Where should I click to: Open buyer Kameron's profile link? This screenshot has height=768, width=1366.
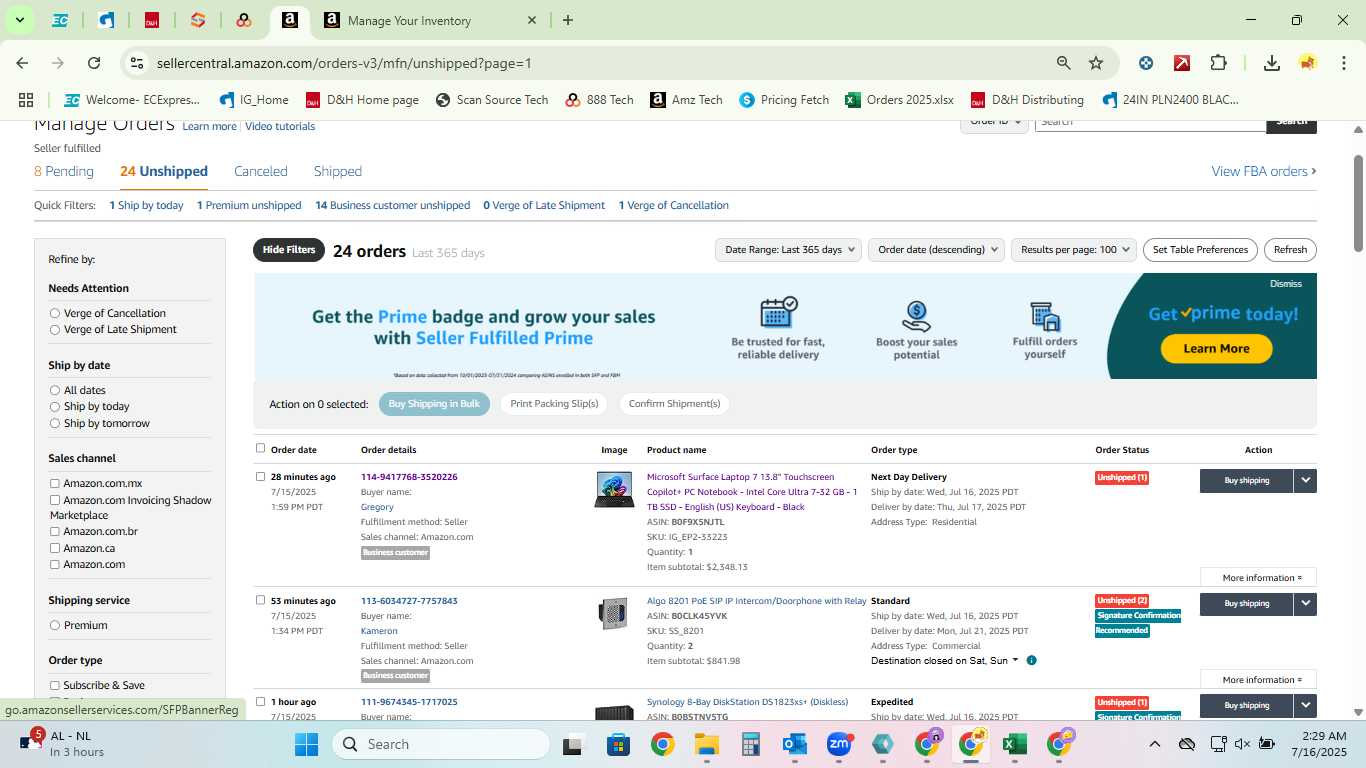coord(379,631)
